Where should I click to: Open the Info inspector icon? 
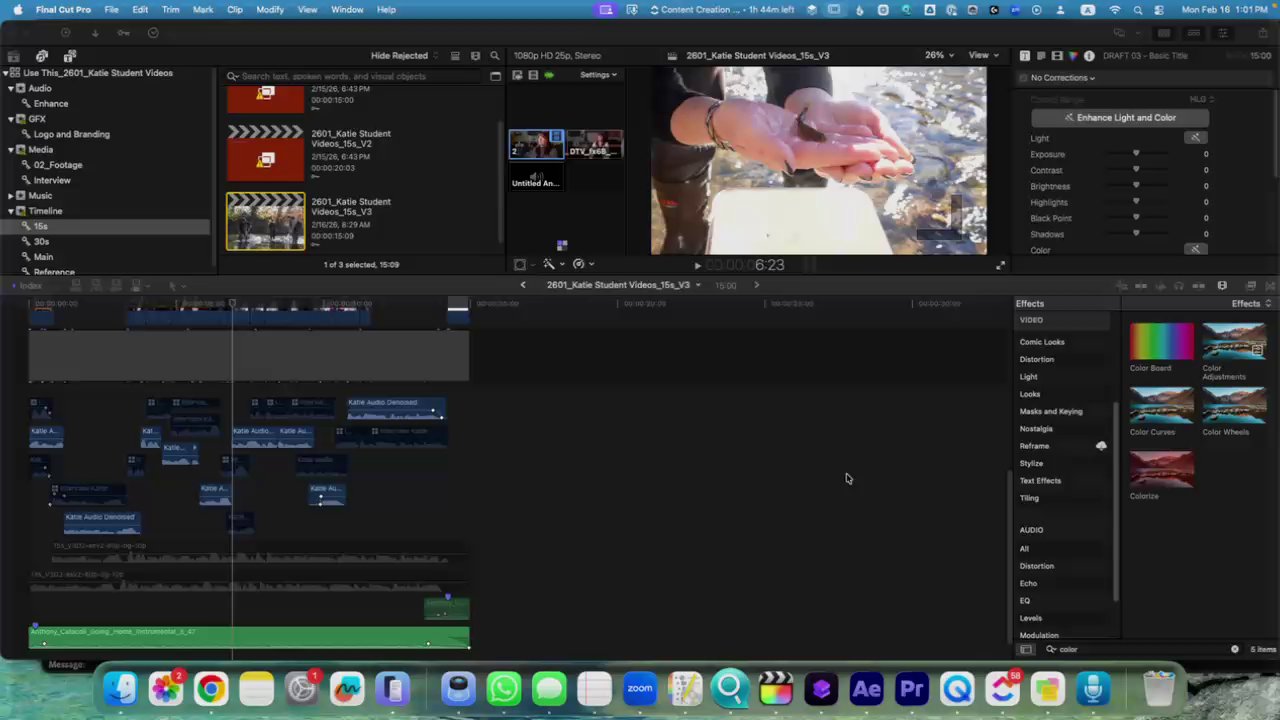pos(1089,56)
